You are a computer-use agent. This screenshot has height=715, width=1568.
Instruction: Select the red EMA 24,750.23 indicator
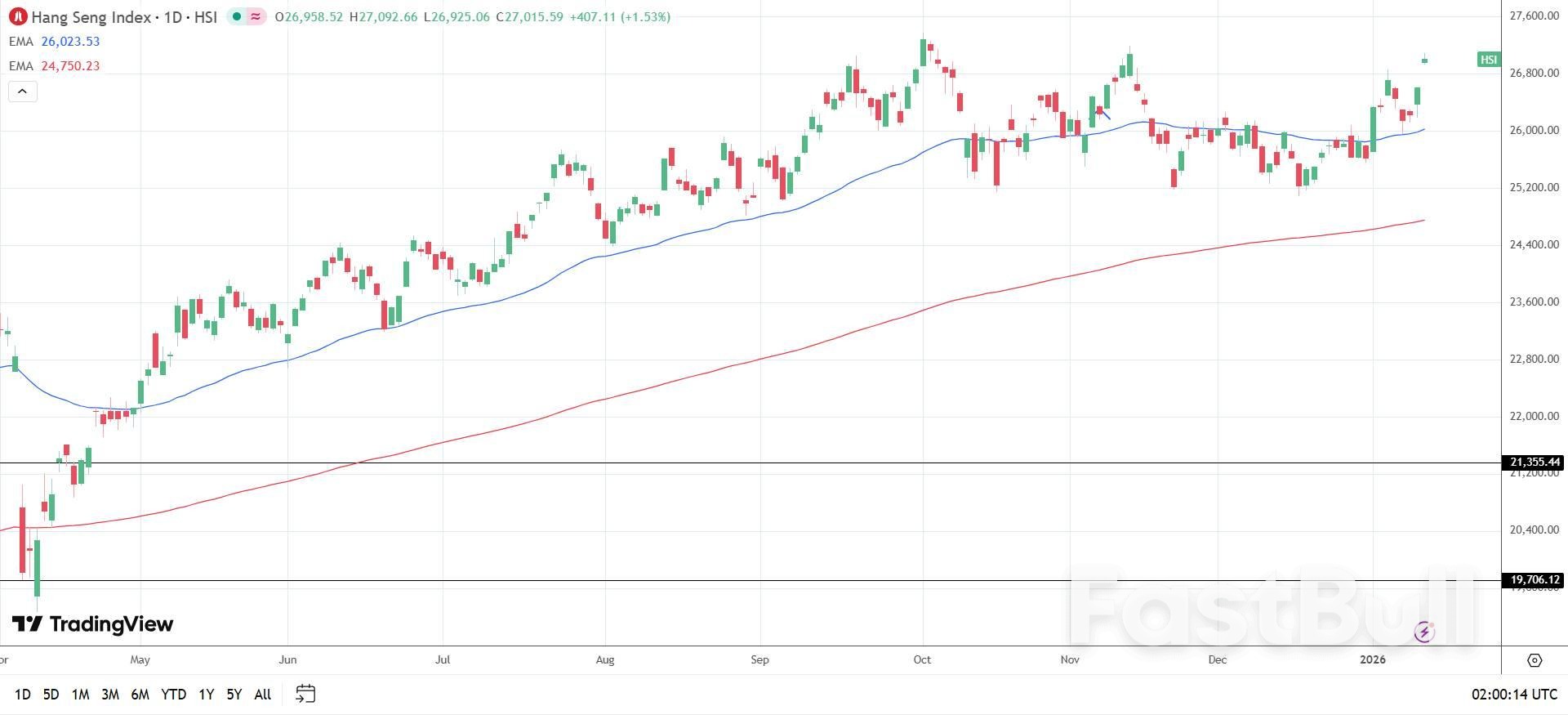click(55, 66)
